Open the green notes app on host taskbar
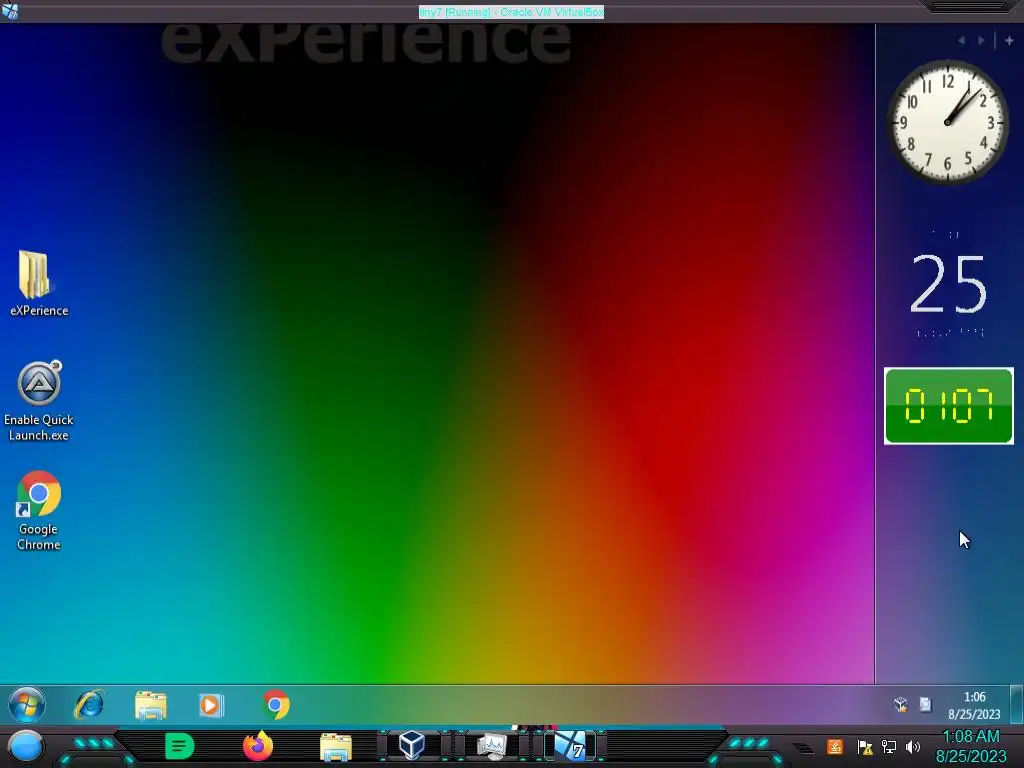The width and height of the screenshot is (1024, 768). (x=180, y=746)
